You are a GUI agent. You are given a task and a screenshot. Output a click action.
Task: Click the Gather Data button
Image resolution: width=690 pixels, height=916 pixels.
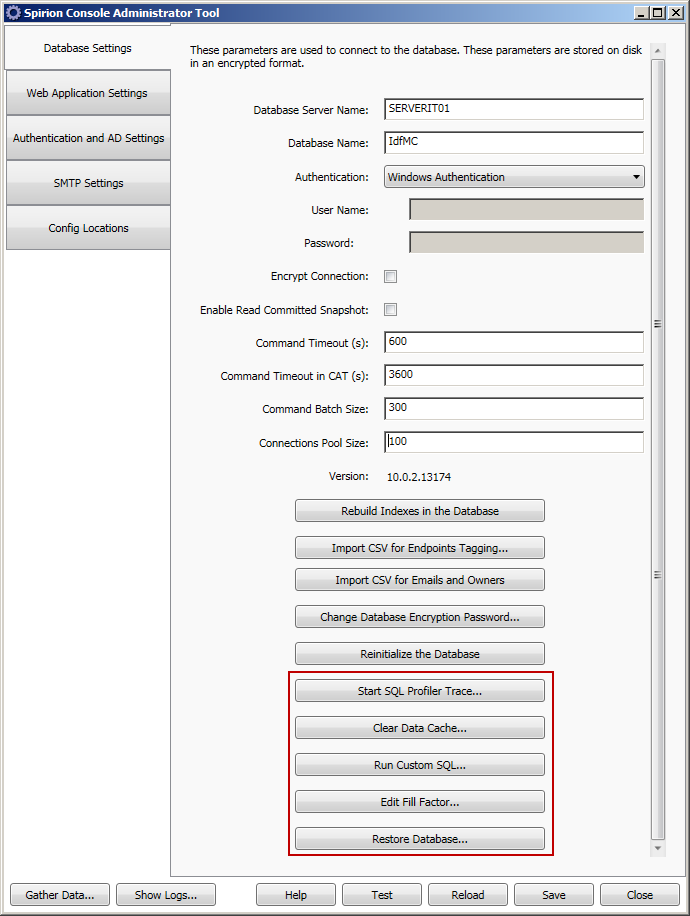[x=59, y=895]
